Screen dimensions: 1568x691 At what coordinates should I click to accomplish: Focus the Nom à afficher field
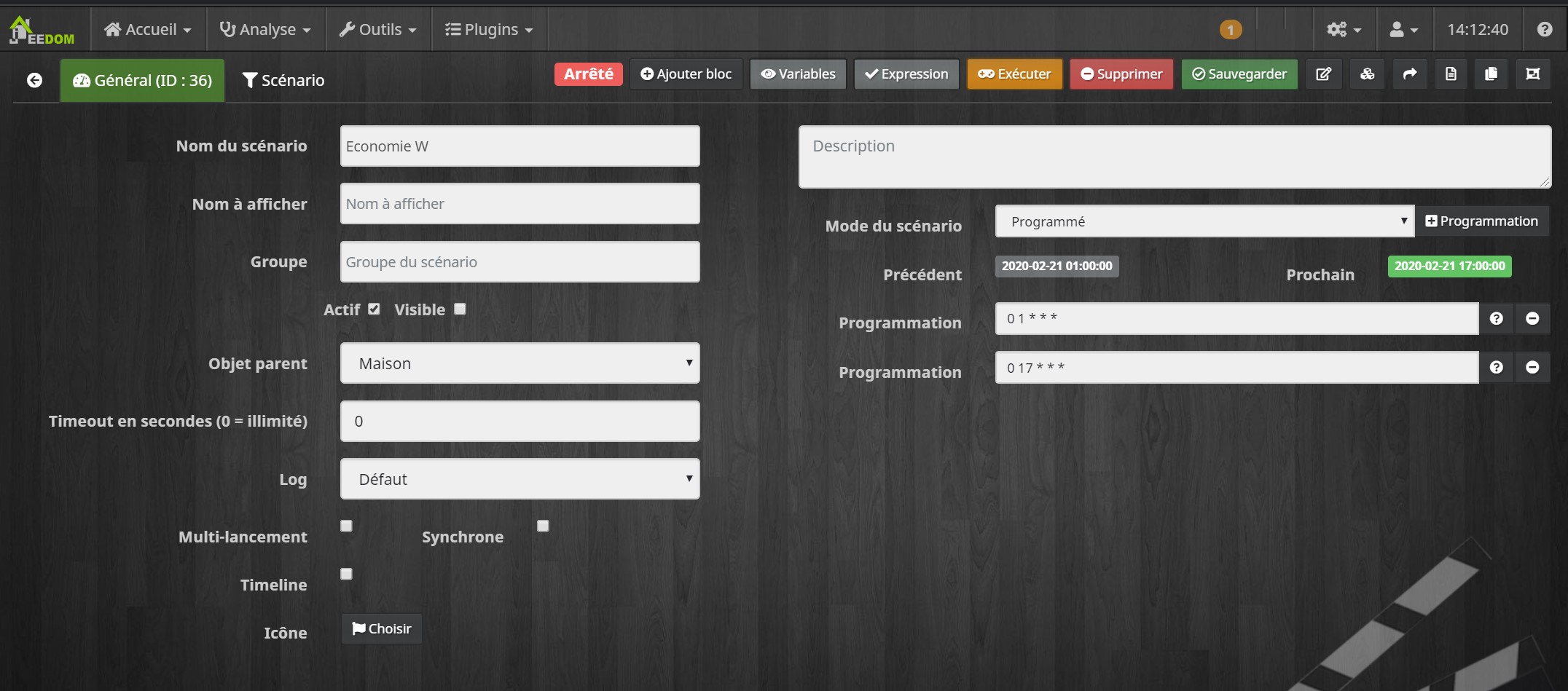coord(520,204)
